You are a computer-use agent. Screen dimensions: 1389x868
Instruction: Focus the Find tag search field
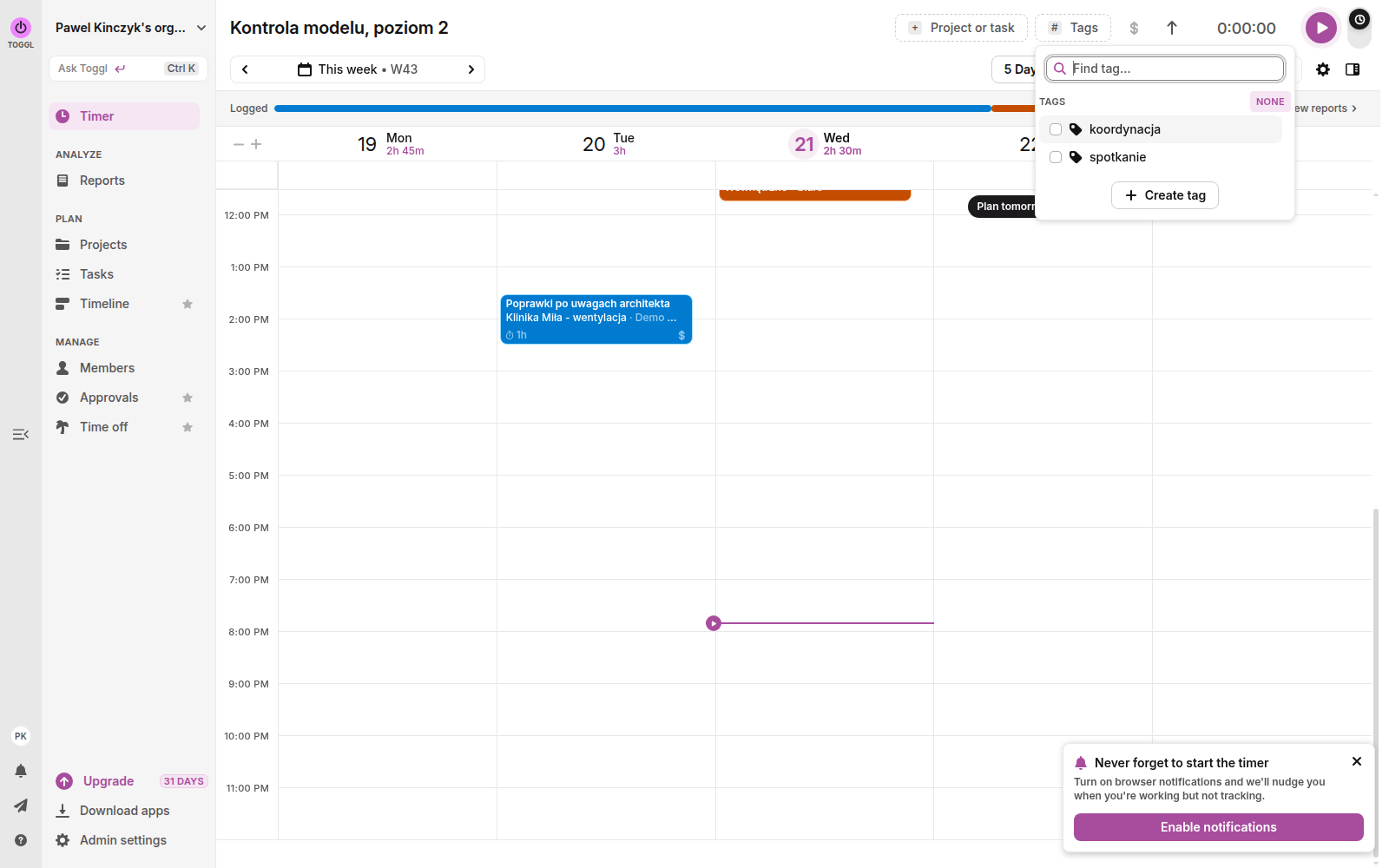[x=1165, y=69]
